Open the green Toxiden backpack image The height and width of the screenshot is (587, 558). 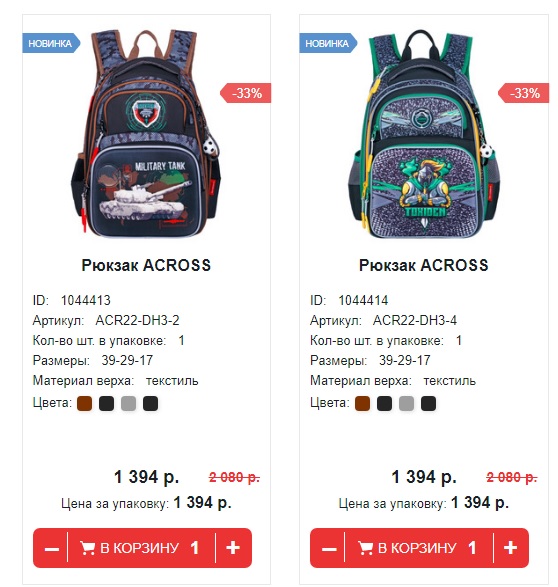[424, 133]
